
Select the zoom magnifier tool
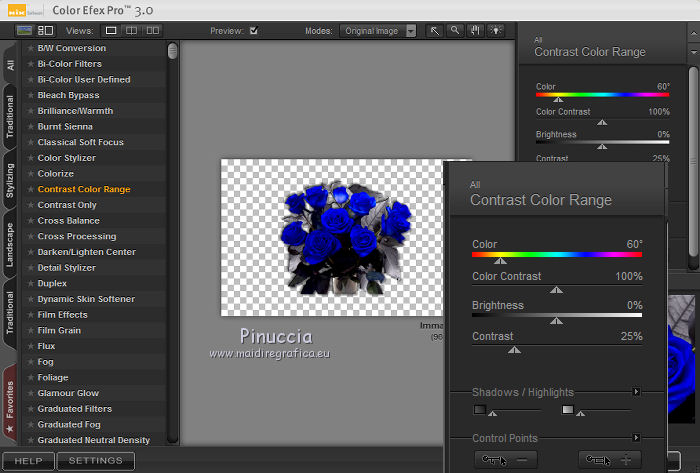[x=455, y=31]
